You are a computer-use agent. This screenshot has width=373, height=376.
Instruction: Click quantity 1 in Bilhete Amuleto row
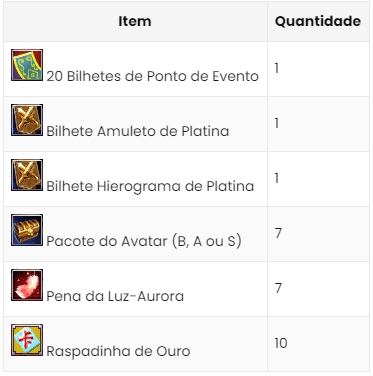[277, 123]
